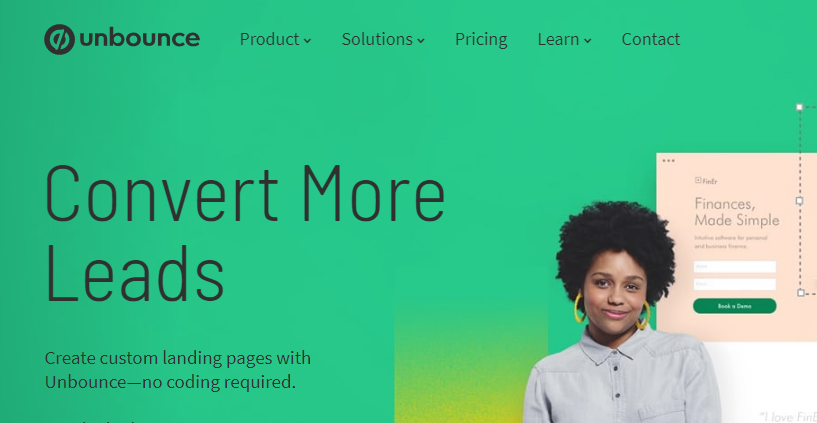The height and width of the screenshot is (423, 817).
Task: Click the Finances, Made Simple heading
Action: (737, 212)
